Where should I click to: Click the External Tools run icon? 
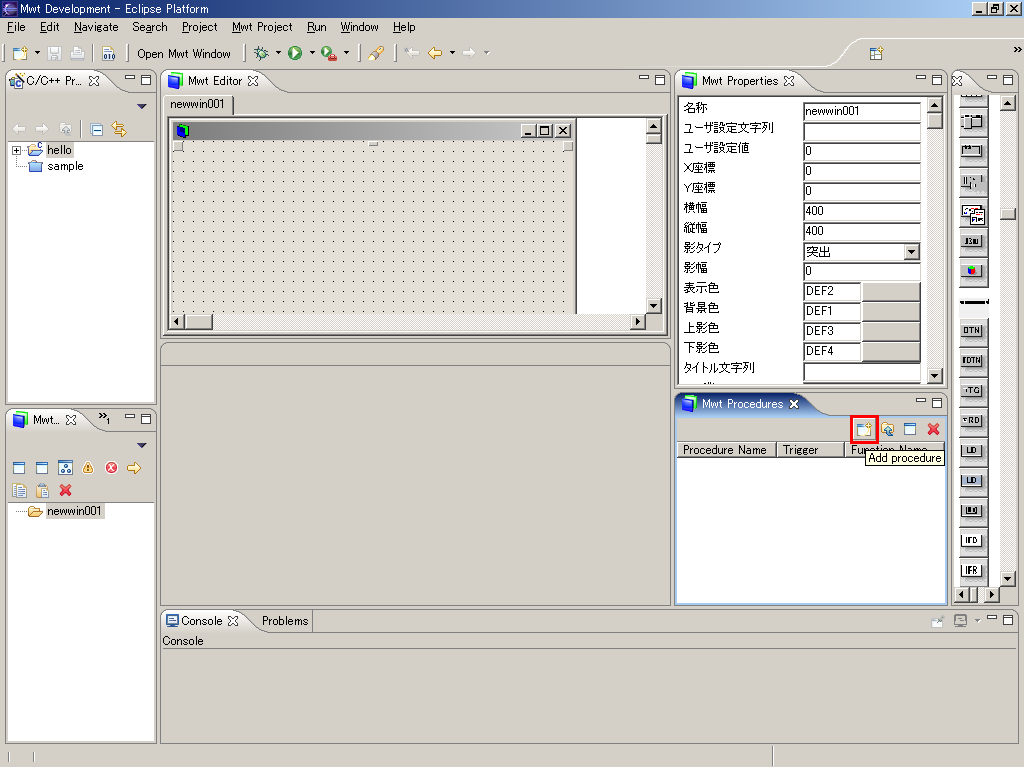click(329, 53)
